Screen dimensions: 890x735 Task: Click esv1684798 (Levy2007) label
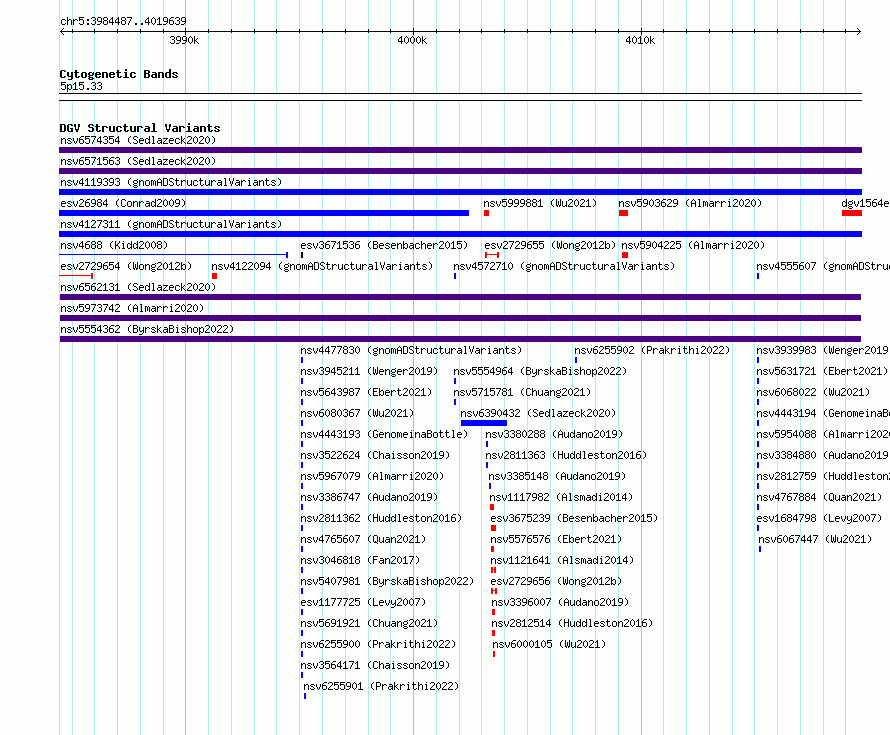[x=819, y=518]
